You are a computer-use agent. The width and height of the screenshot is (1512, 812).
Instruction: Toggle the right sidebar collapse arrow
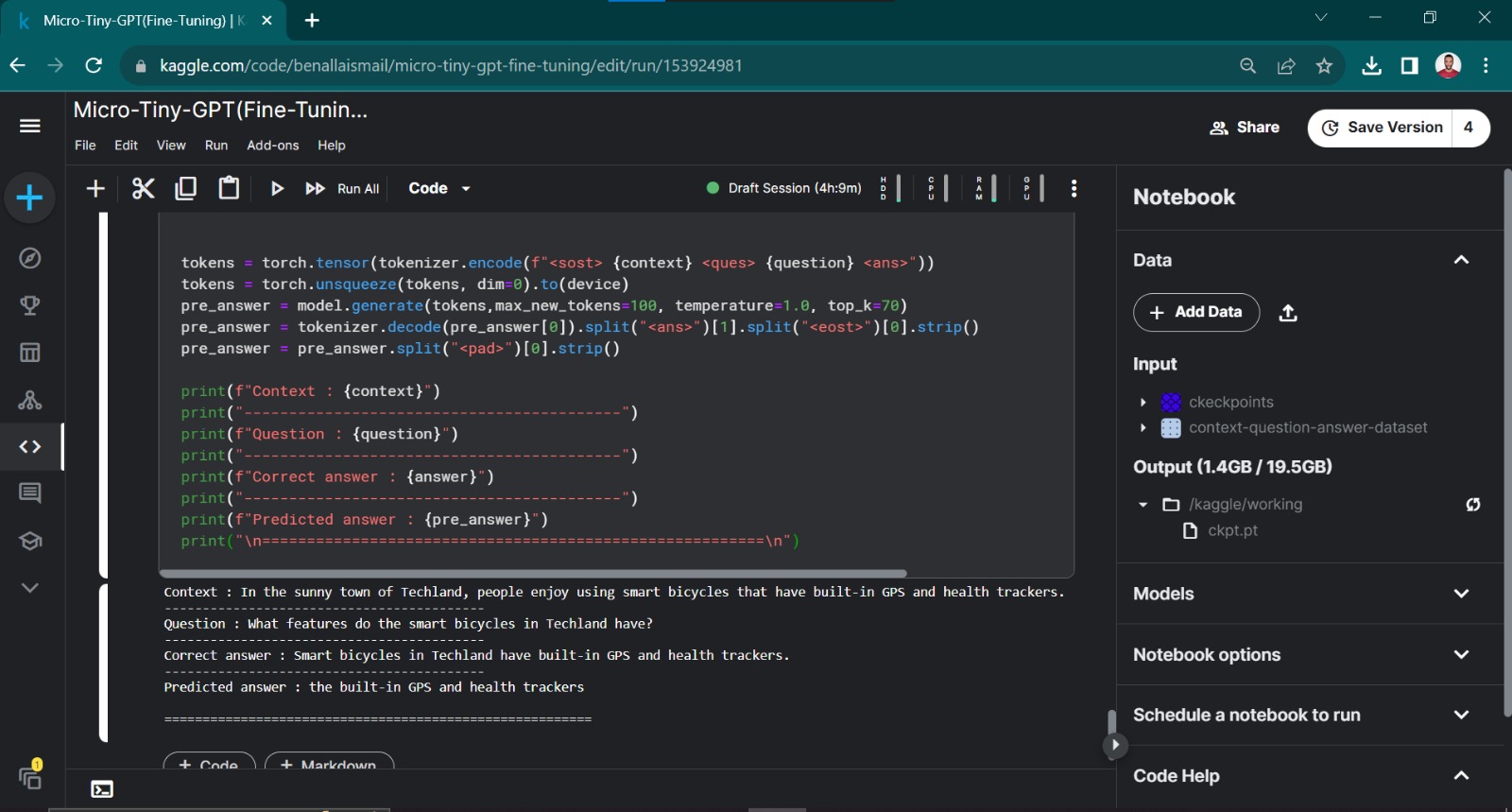[1115, 745]
